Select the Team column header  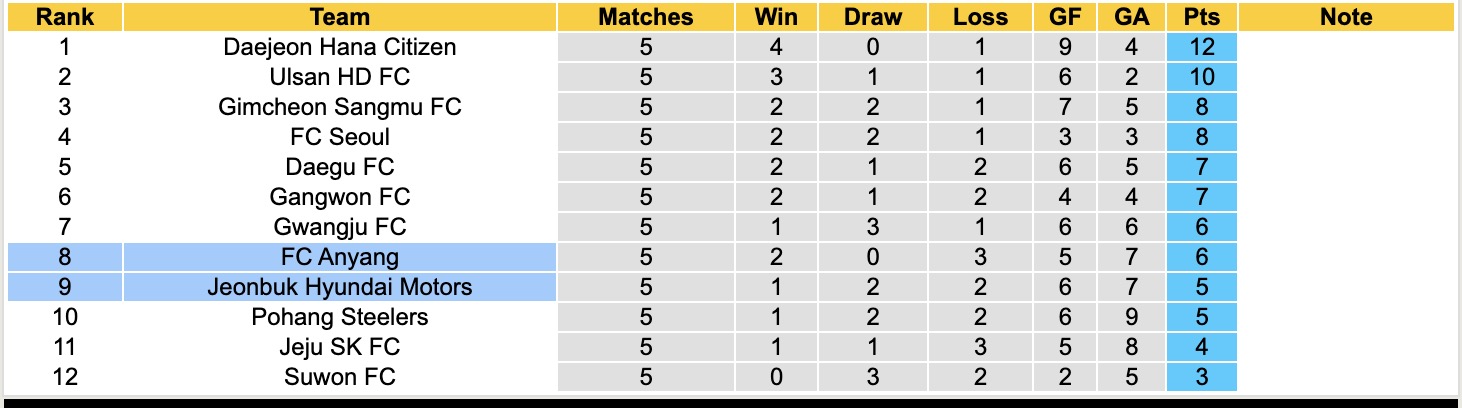(x=340, y=17)
